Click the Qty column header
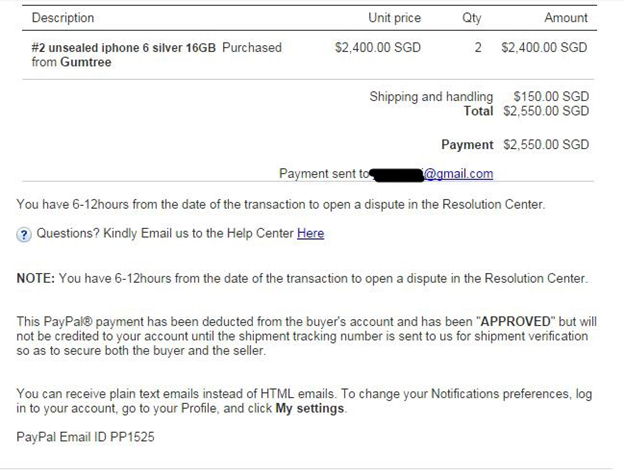The height and width of the screenshot is (475, 624). tap(471, 18)
